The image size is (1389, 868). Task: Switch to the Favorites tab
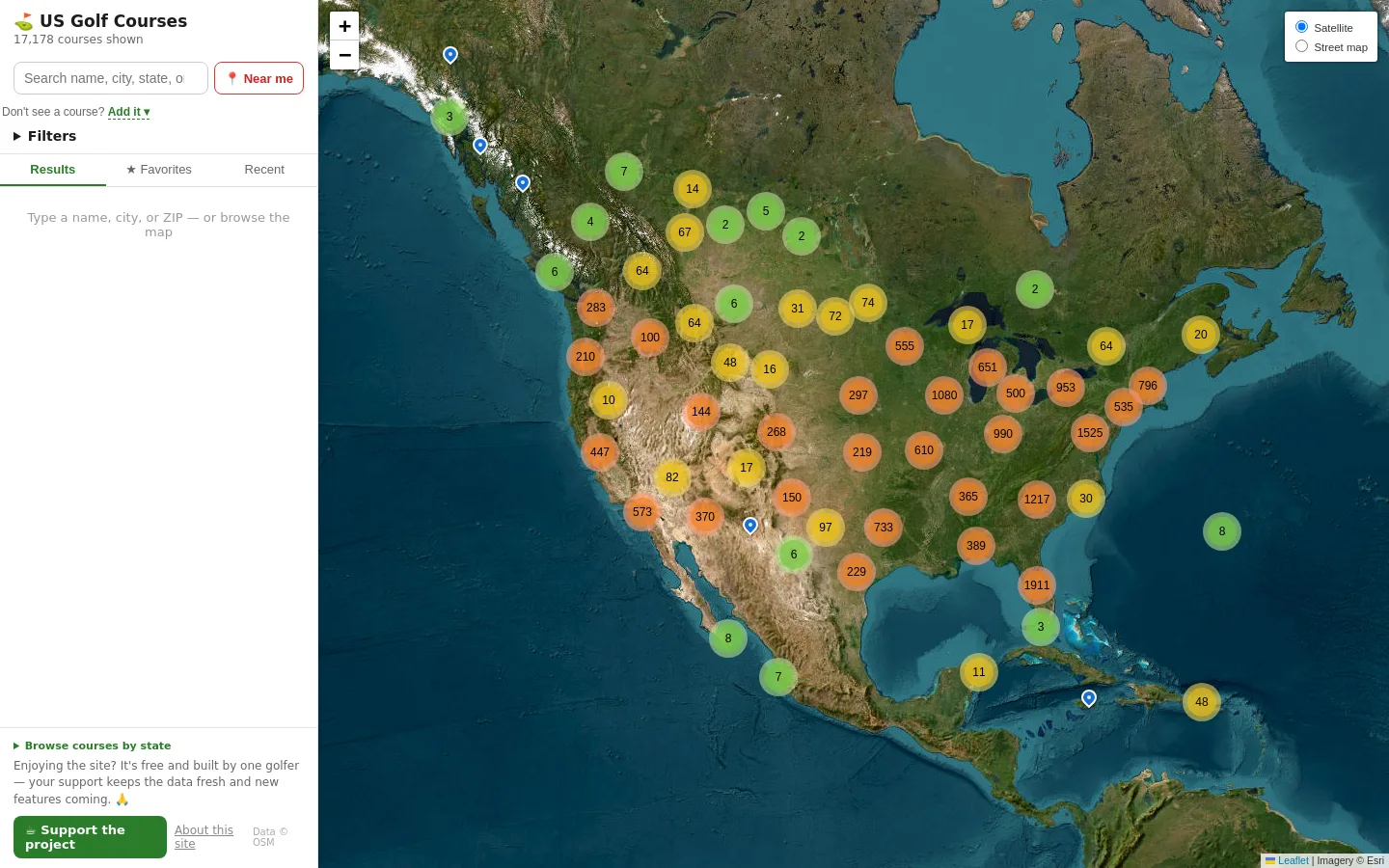(159, 170)
